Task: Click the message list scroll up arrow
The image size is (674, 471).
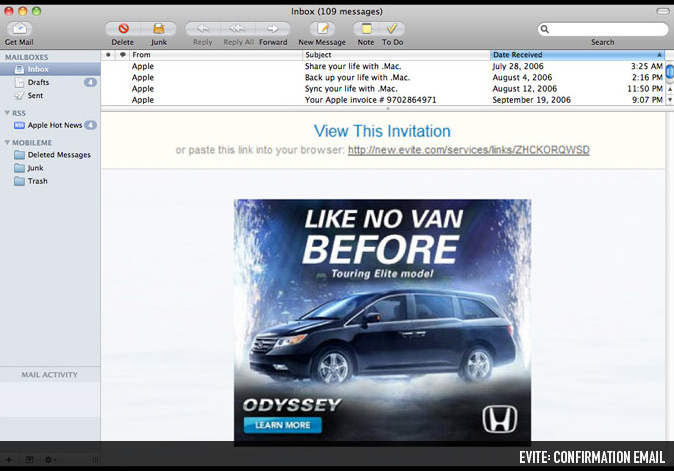Action: (x=670, y=89)
